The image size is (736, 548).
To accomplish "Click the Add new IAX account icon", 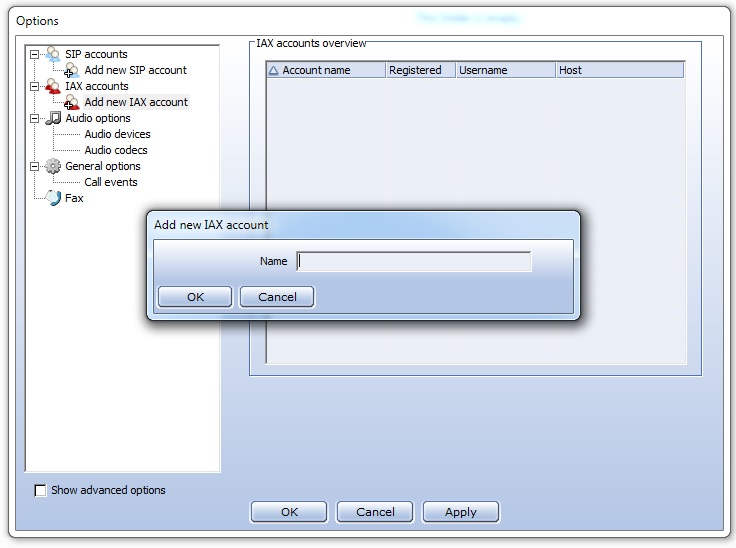I will [x=71, y=102].
